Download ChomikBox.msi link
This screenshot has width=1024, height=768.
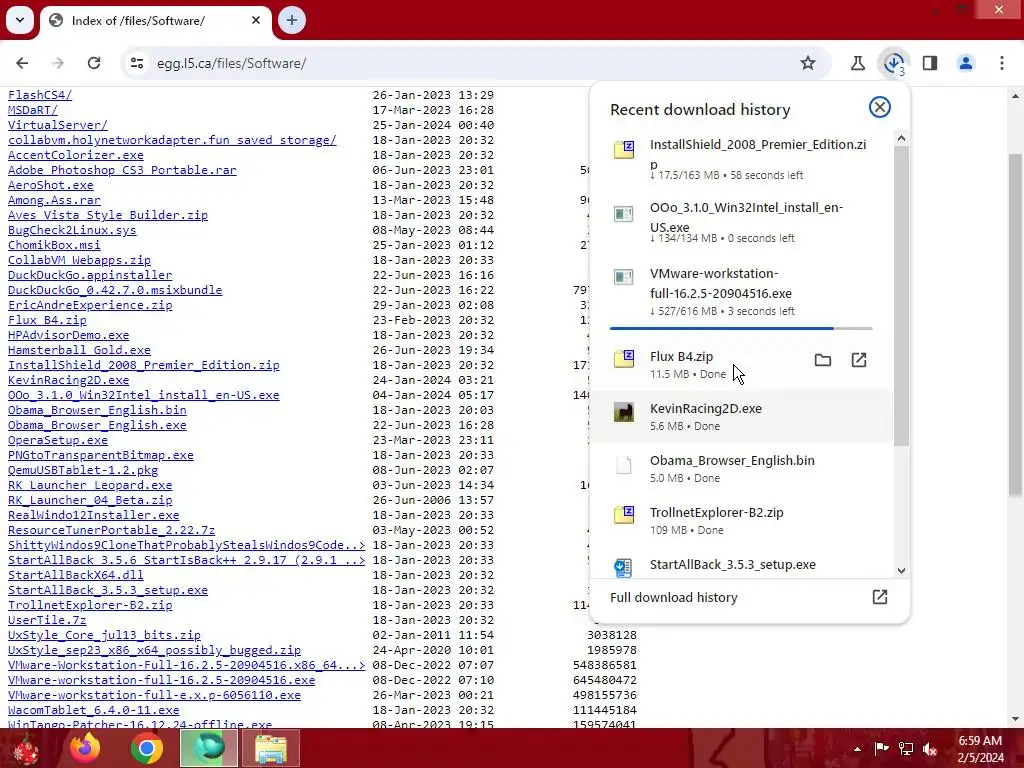pyautogui.click(x=54, y=245)
